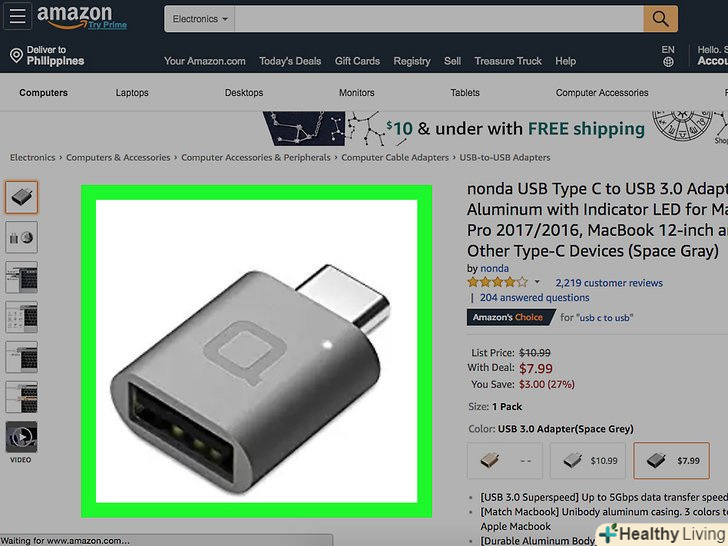Open the Computer Accessories category tab
This screenshot has height=546, width=728.
point(602,92)
